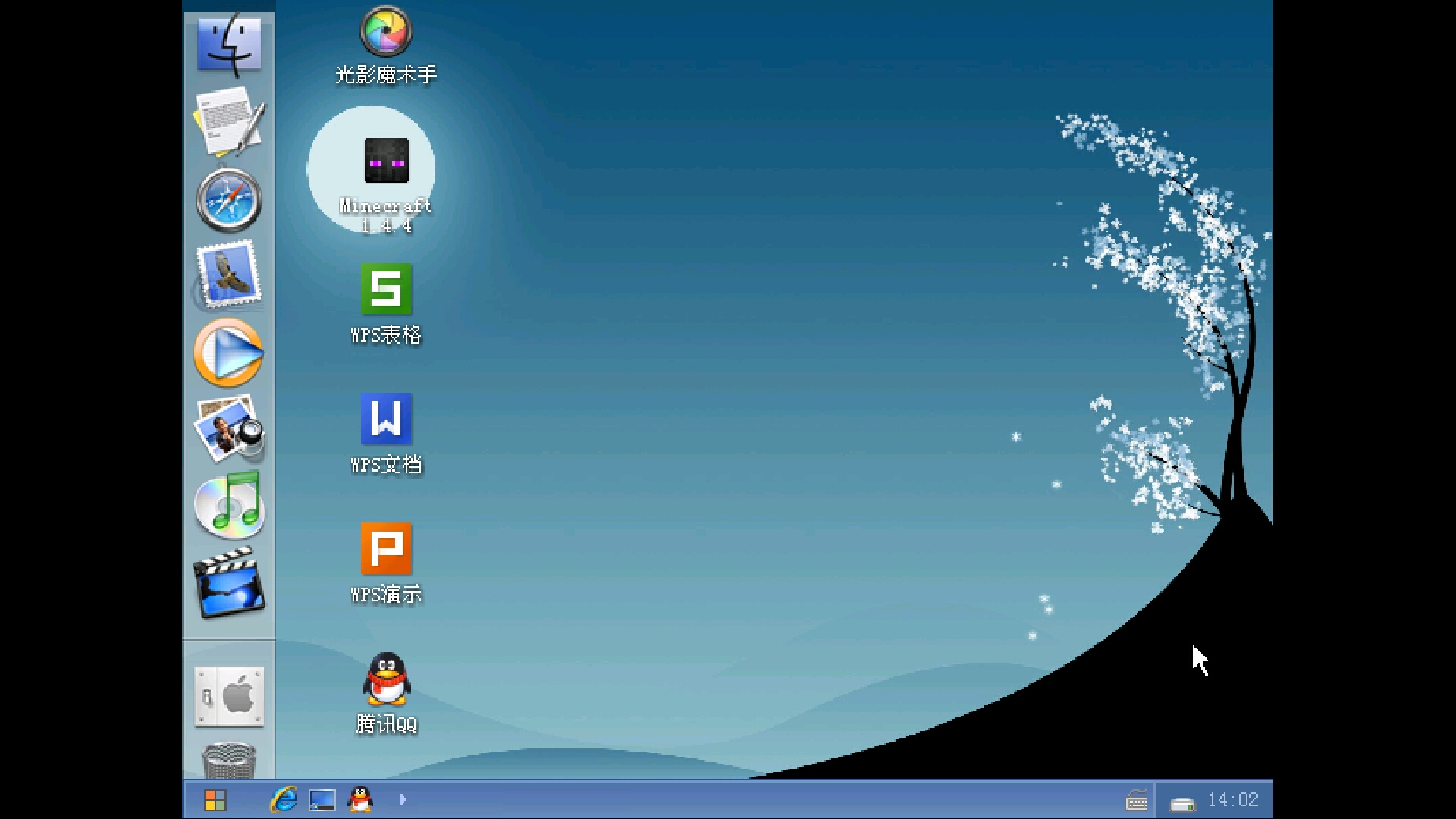Launch the orange media player dock icon
1456x819 pixels.
229,353
